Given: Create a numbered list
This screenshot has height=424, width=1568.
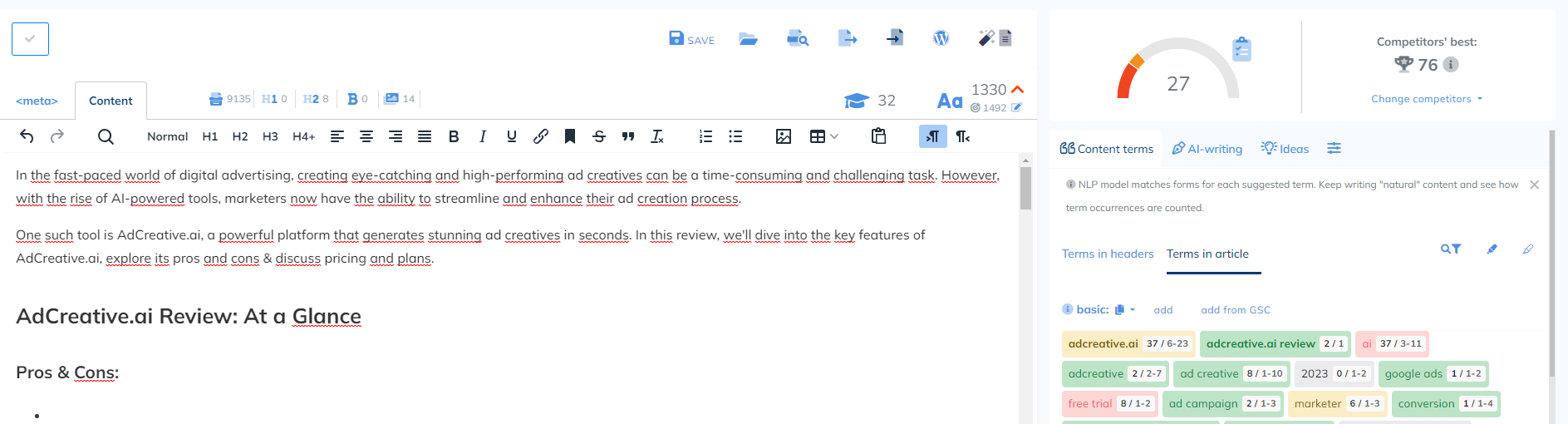Looking at the screenshot, I should click(x=705, y=136).
